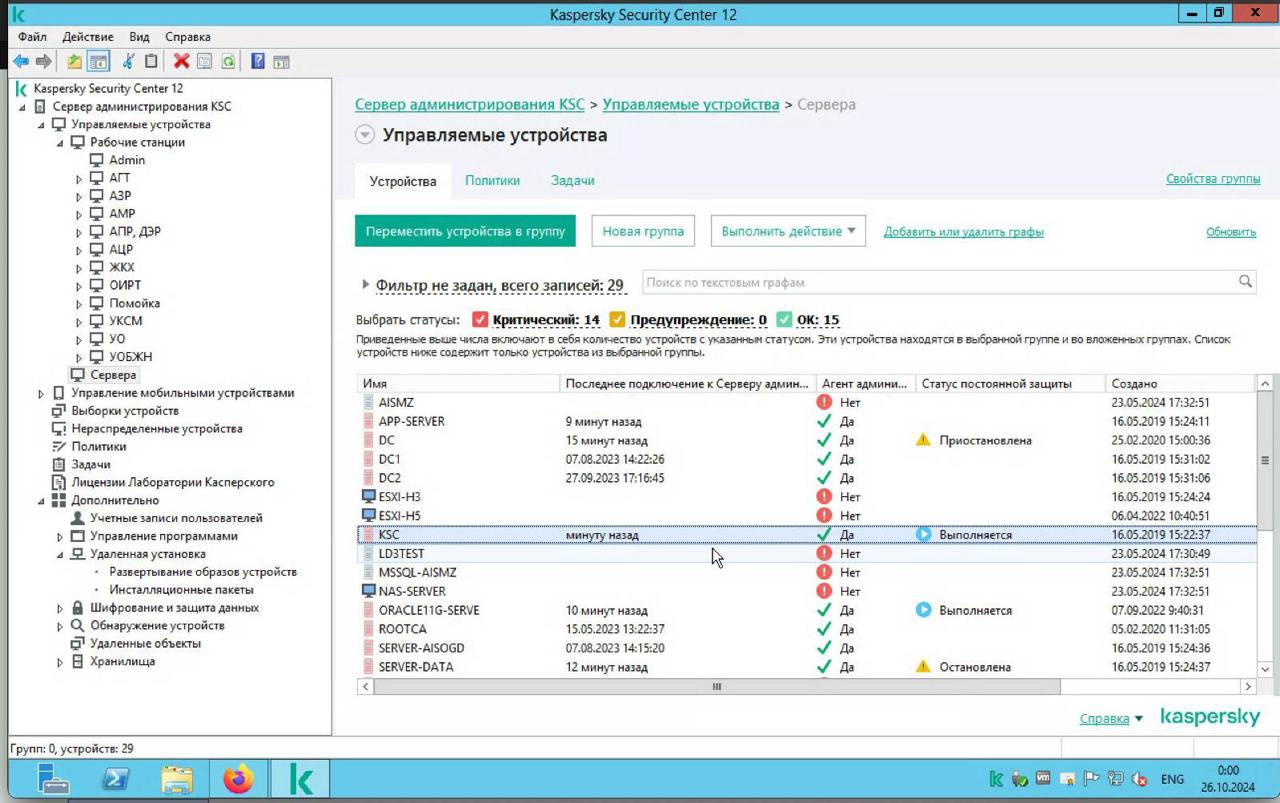Click the blue Help question-mark icon

click(x=258, y=62)
